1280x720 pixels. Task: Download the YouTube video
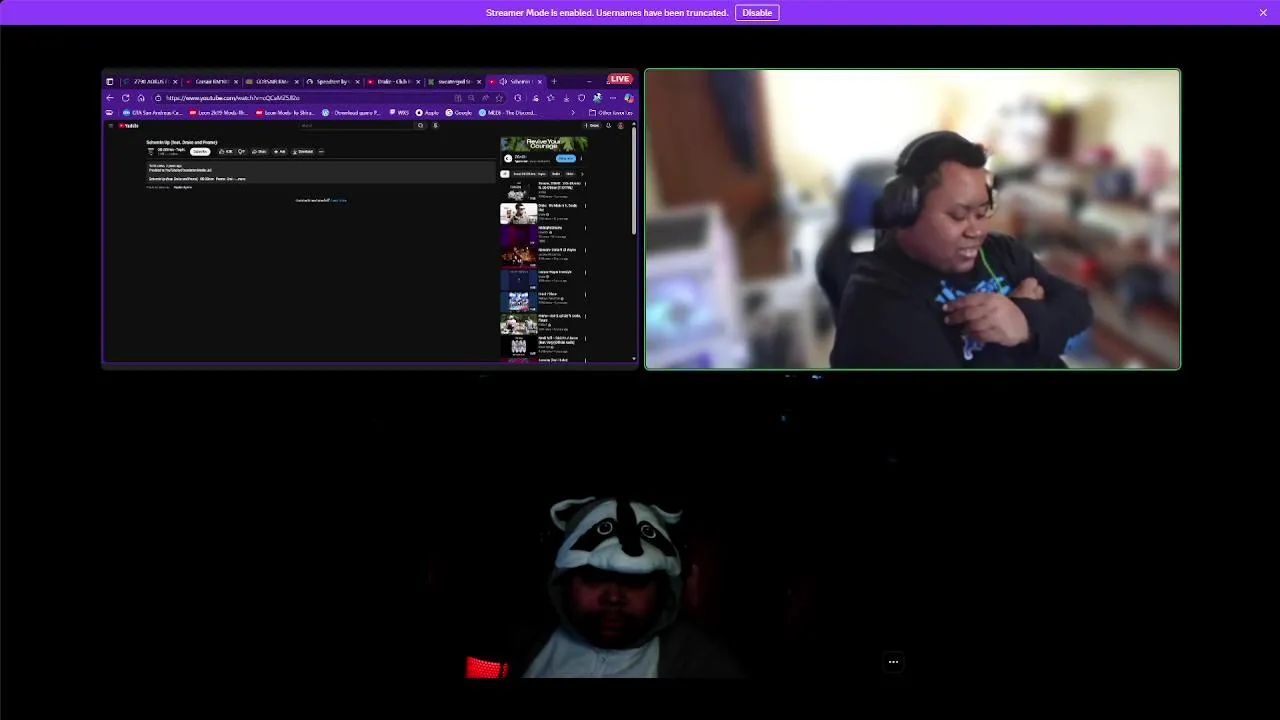(302, 151)
